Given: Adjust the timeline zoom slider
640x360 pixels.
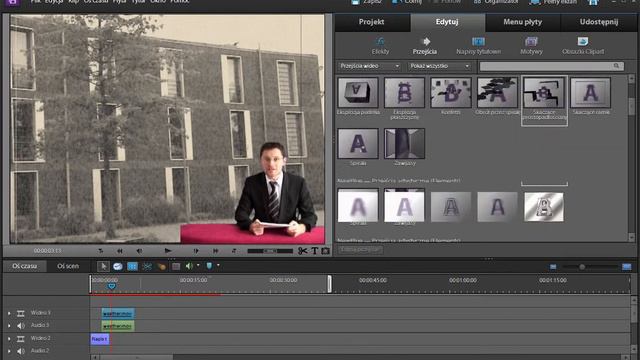Looking at the screenshot, I should pos(582,267).
